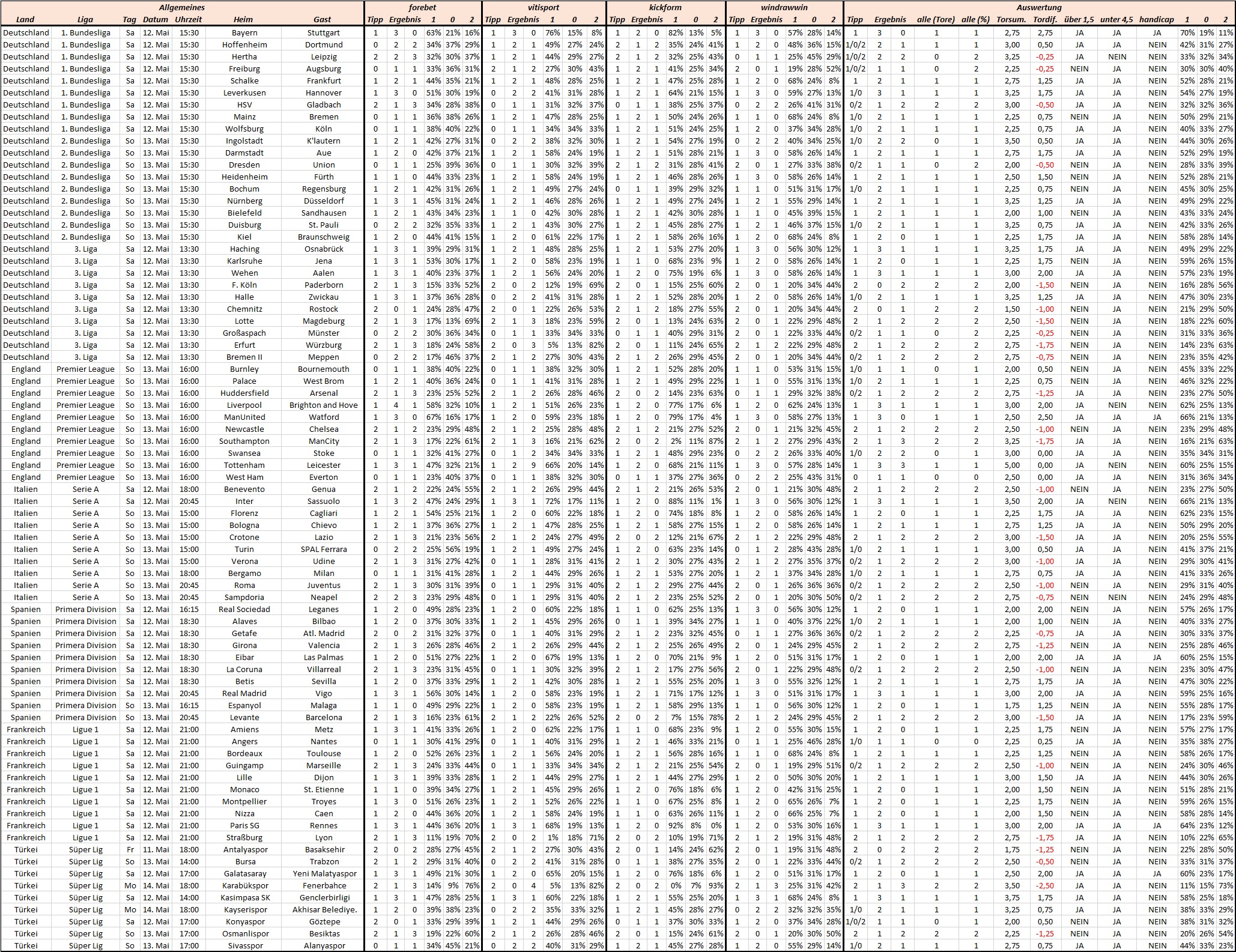Click the Braunschweig guest cell
This screenshot has height=952, width=1236.
point(323,237)
